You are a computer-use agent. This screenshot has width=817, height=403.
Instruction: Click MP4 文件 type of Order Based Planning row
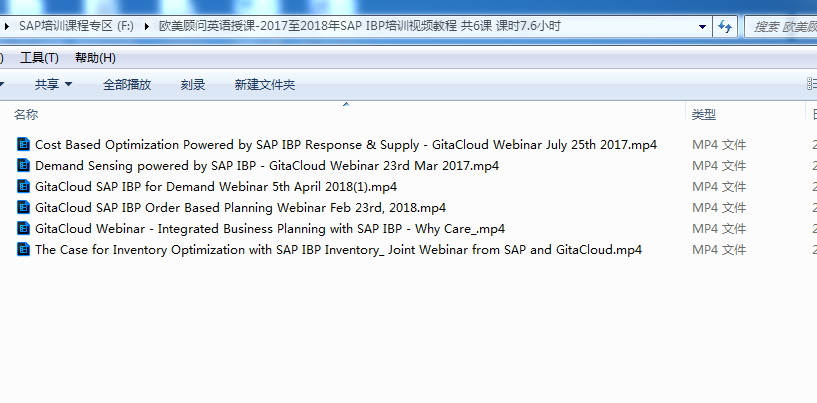[719, 207]
